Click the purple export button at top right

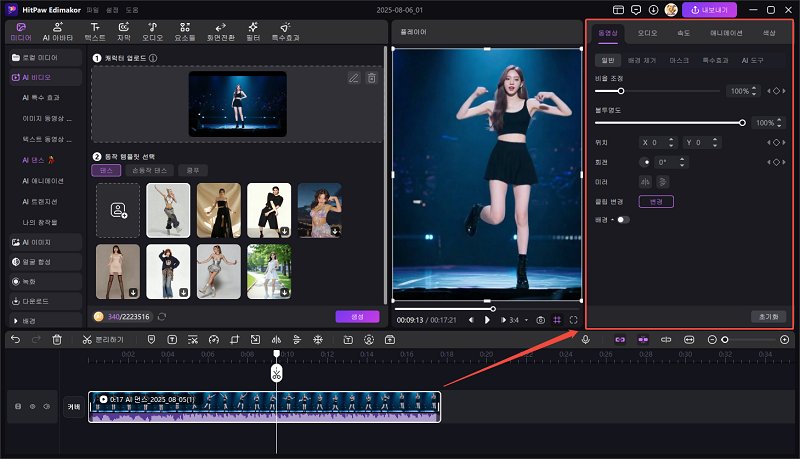(x=709, y=10)
